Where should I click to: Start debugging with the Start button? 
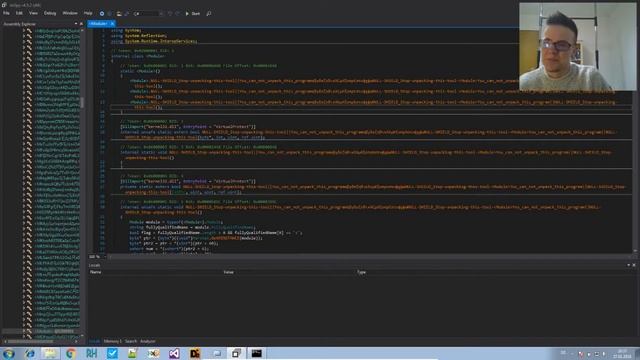[x=193, y=13]
